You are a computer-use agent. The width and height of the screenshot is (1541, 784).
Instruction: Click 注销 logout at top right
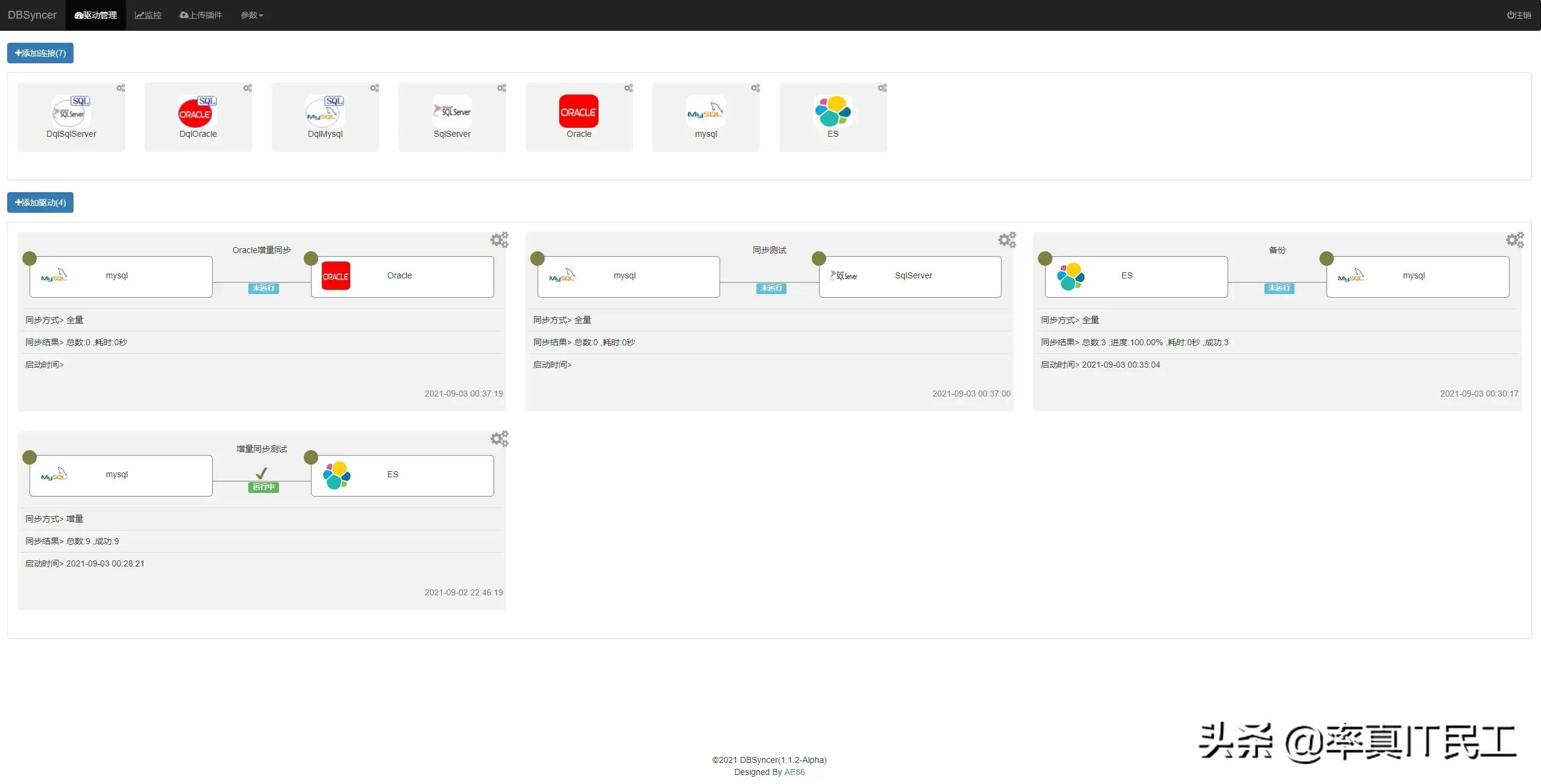pyautogui.click(x=1518, y=15)
